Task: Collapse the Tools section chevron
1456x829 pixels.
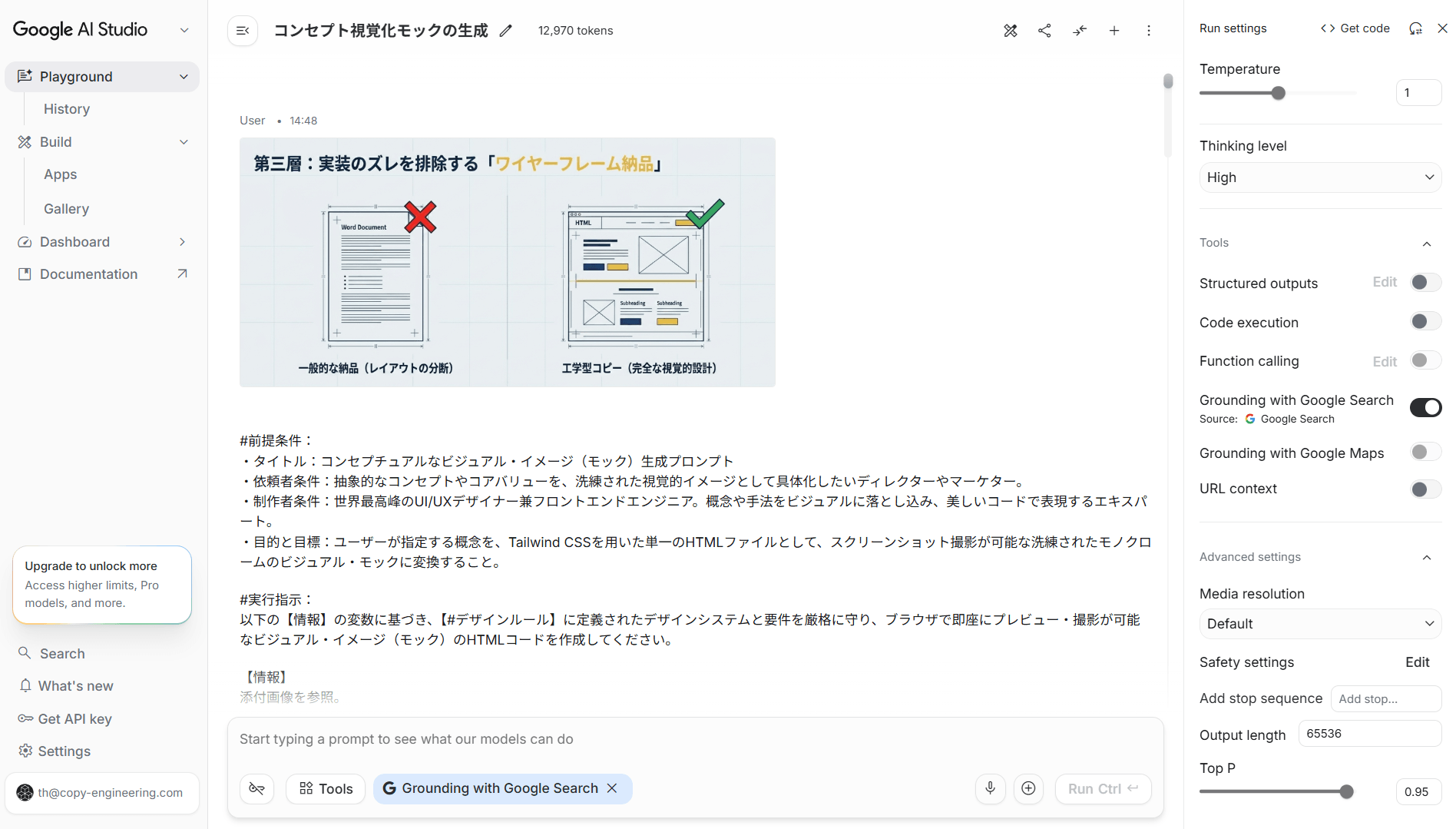Action: 1427,244
